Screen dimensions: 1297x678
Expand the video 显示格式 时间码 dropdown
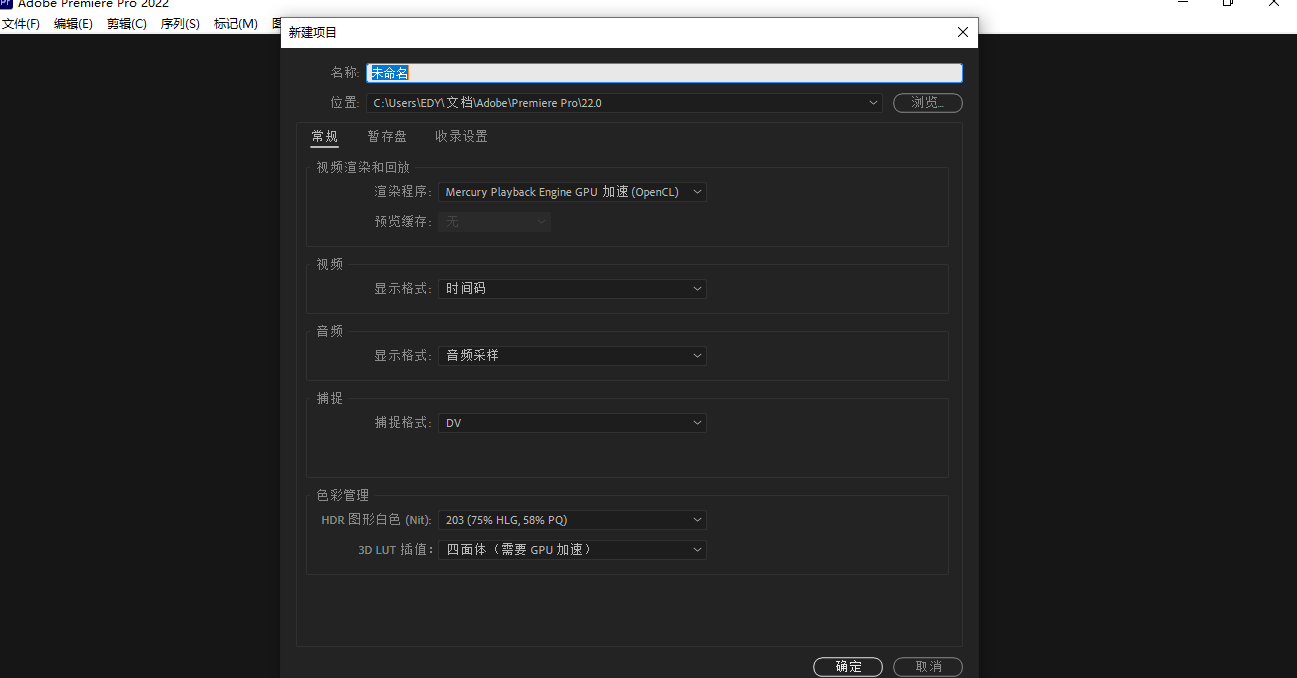[x=572, y=289]
